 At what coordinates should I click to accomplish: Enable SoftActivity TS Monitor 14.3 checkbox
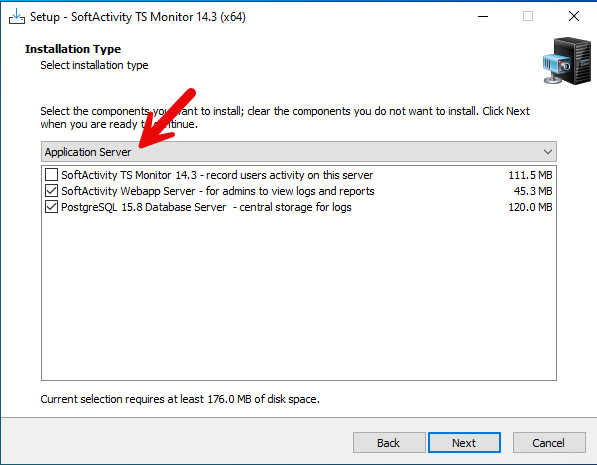pos(51,175)
